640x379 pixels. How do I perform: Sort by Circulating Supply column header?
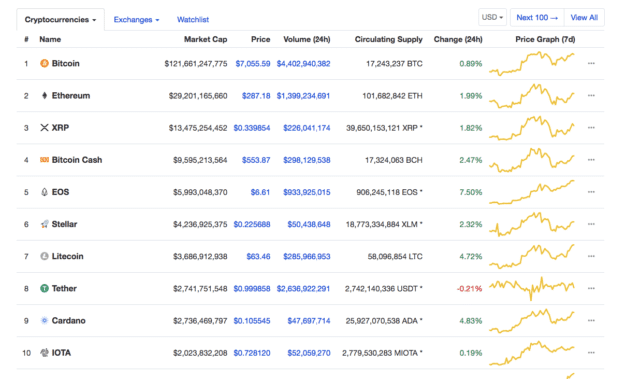pyautogui.click(x=388, y=40)
